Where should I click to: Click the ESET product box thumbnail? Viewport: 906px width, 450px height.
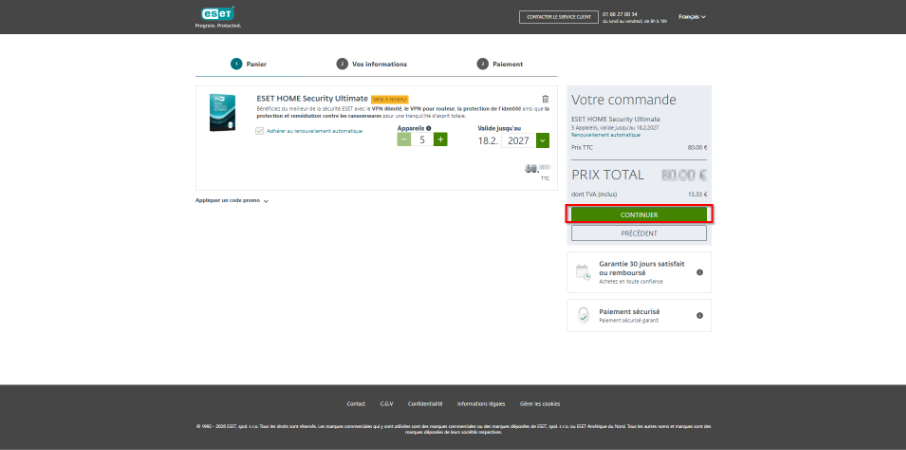coord(222,113)
